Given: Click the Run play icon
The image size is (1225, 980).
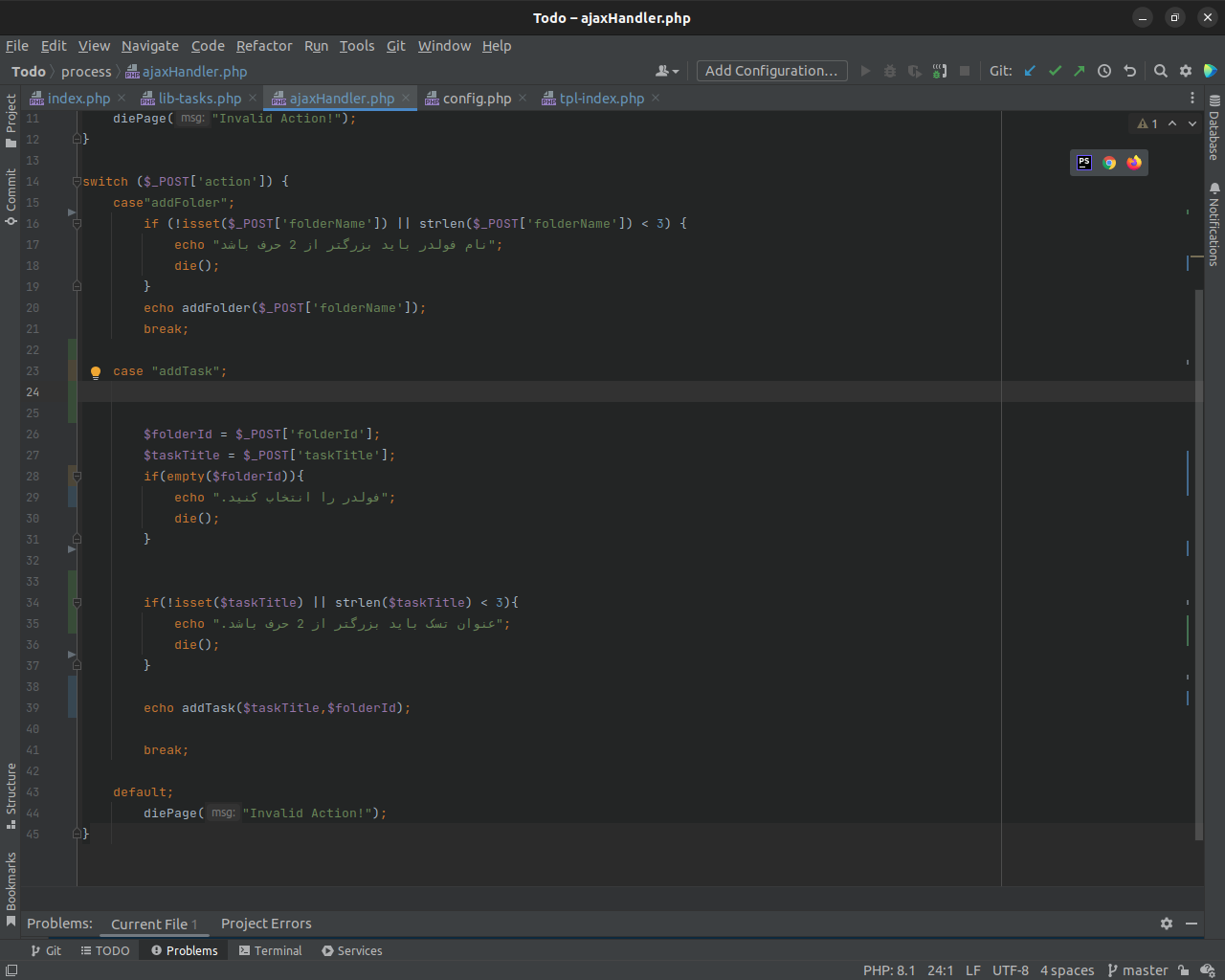Looking at the screenshot, I should tap(865, 71).
